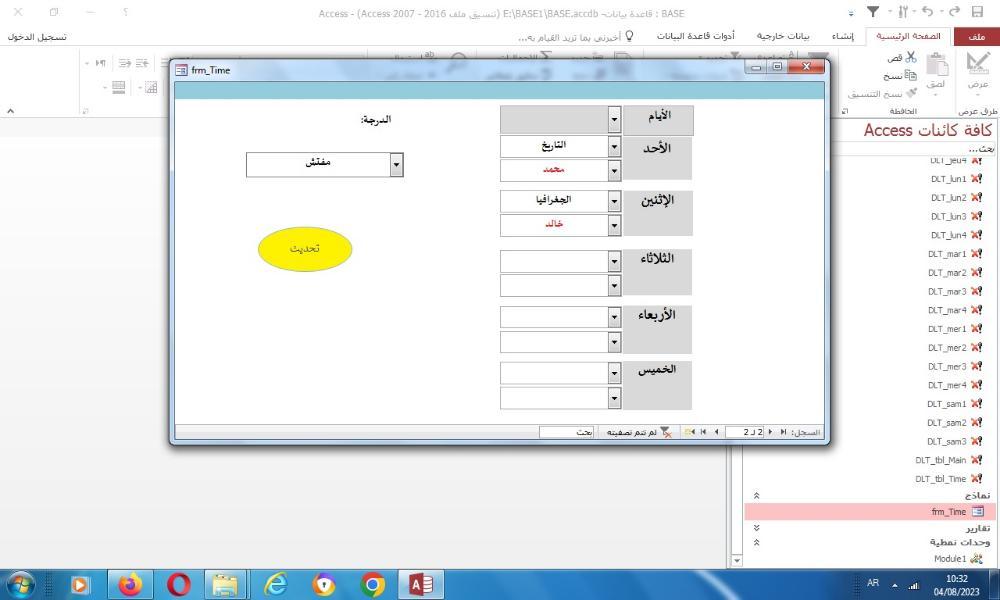Click the Windows Start button
The image size is (1000, 600).
21,584
